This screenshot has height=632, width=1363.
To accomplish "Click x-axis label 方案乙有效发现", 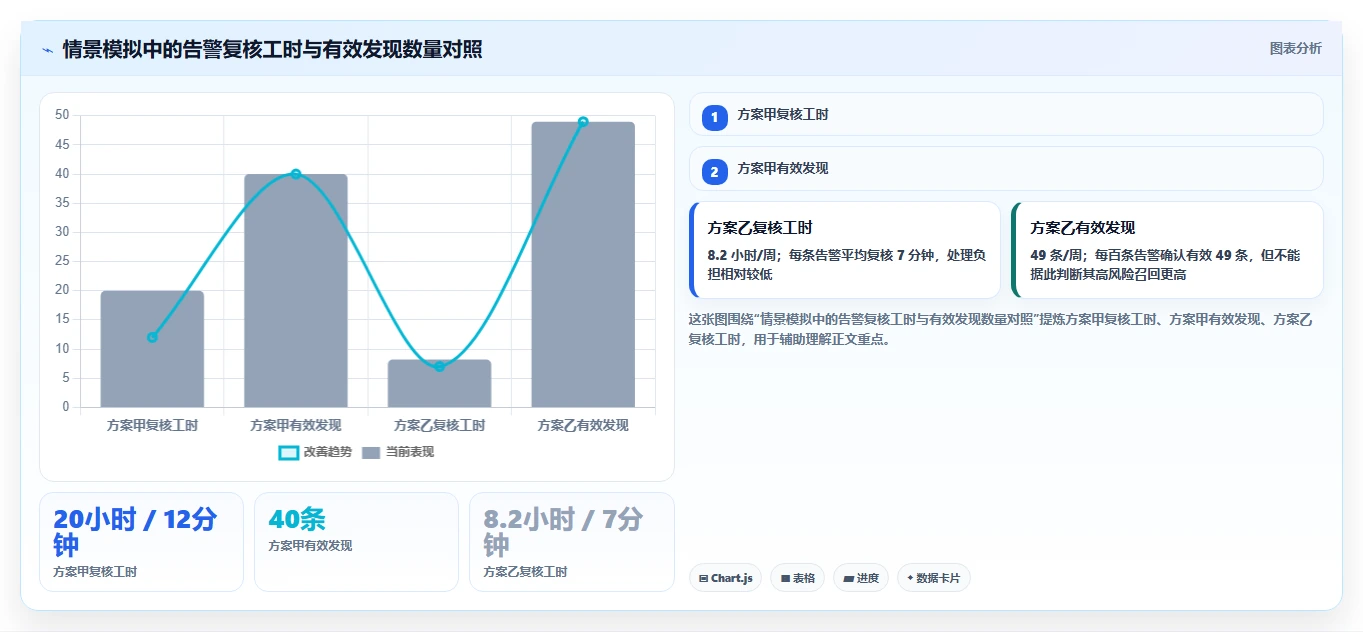I will (583, 425).
